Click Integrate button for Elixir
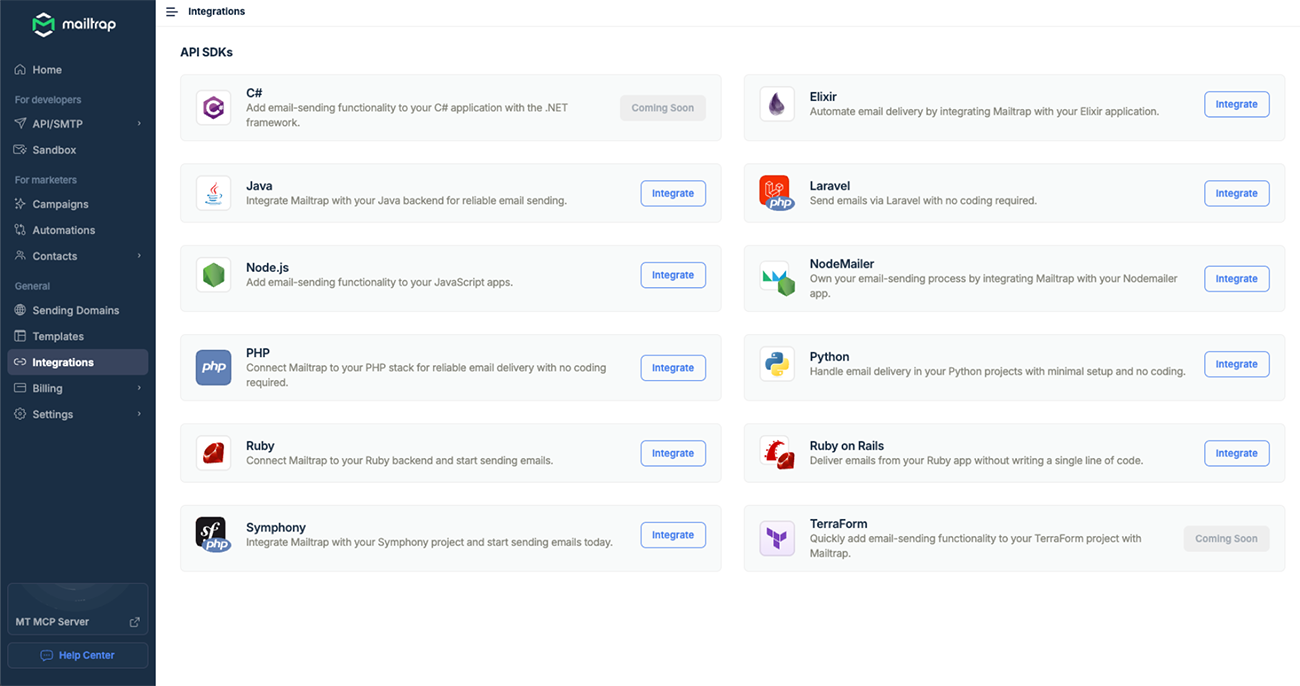Image resolution: width=1300 pixels, height=686 pixels. [x=1237, y=104]
